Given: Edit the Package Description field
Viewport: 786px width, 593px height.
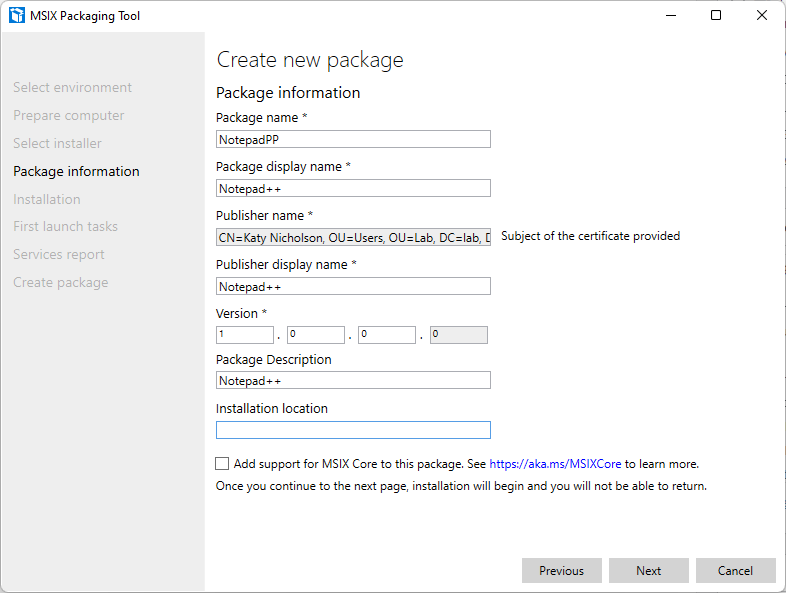Looking at the screenshot, I should (353, 380).
